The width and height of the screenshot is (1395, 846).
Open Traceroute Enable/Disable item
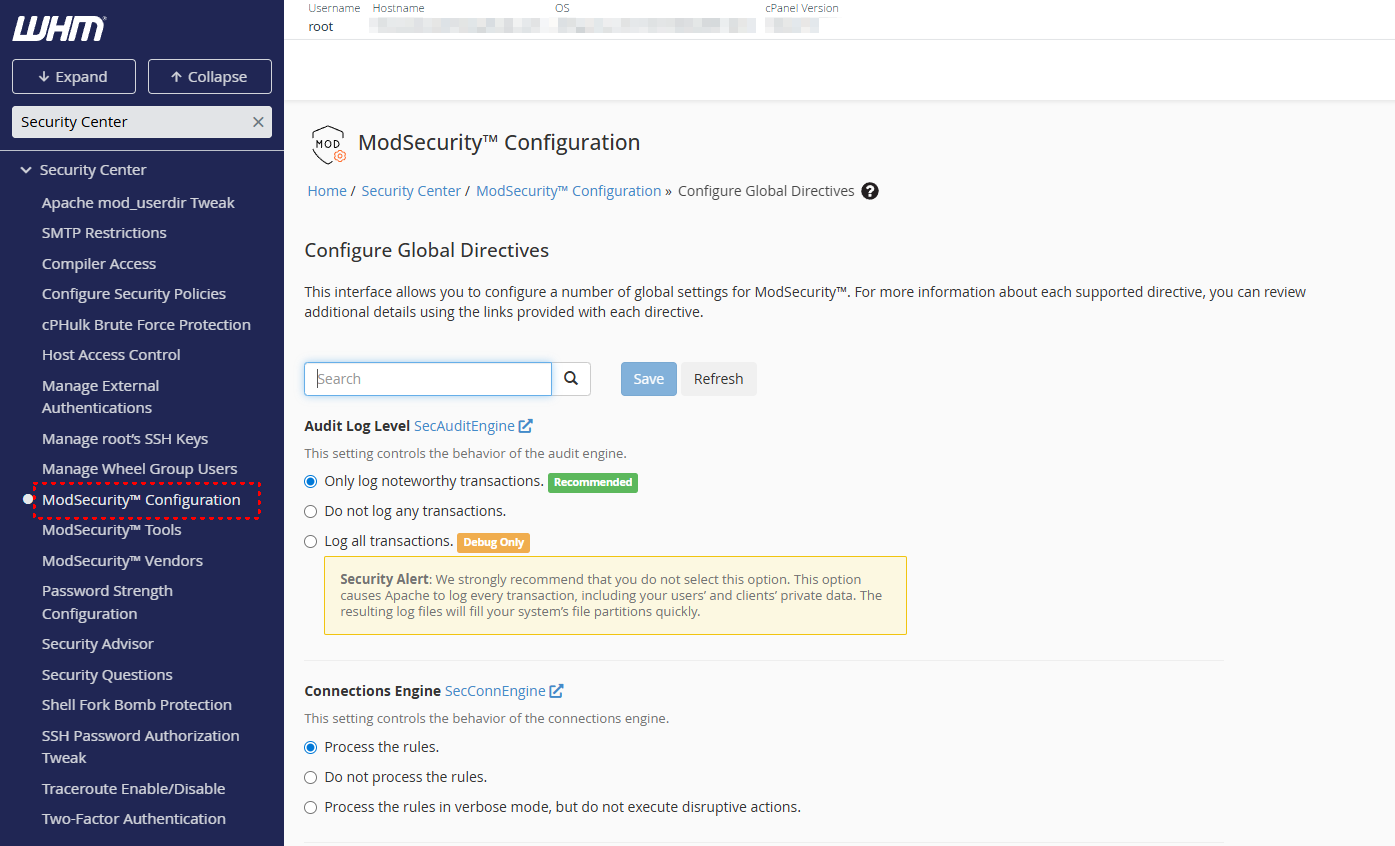pyautogui.click(x=134, y=789)
